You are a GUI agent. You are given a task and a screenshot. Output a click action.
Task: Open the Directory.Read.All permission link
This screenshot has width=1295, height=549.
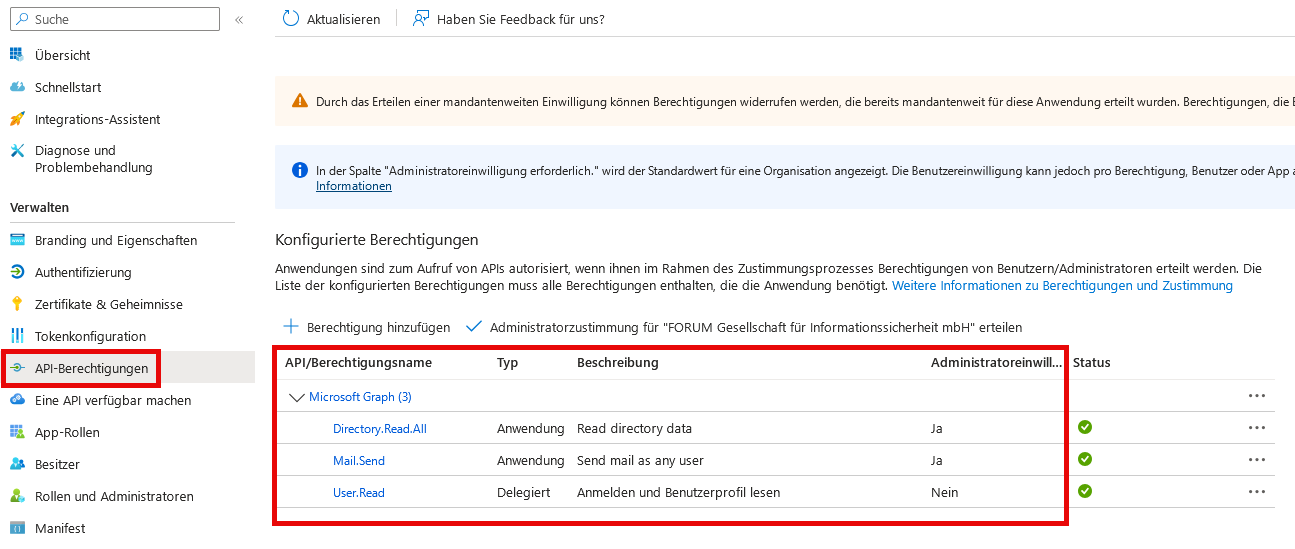379,428
